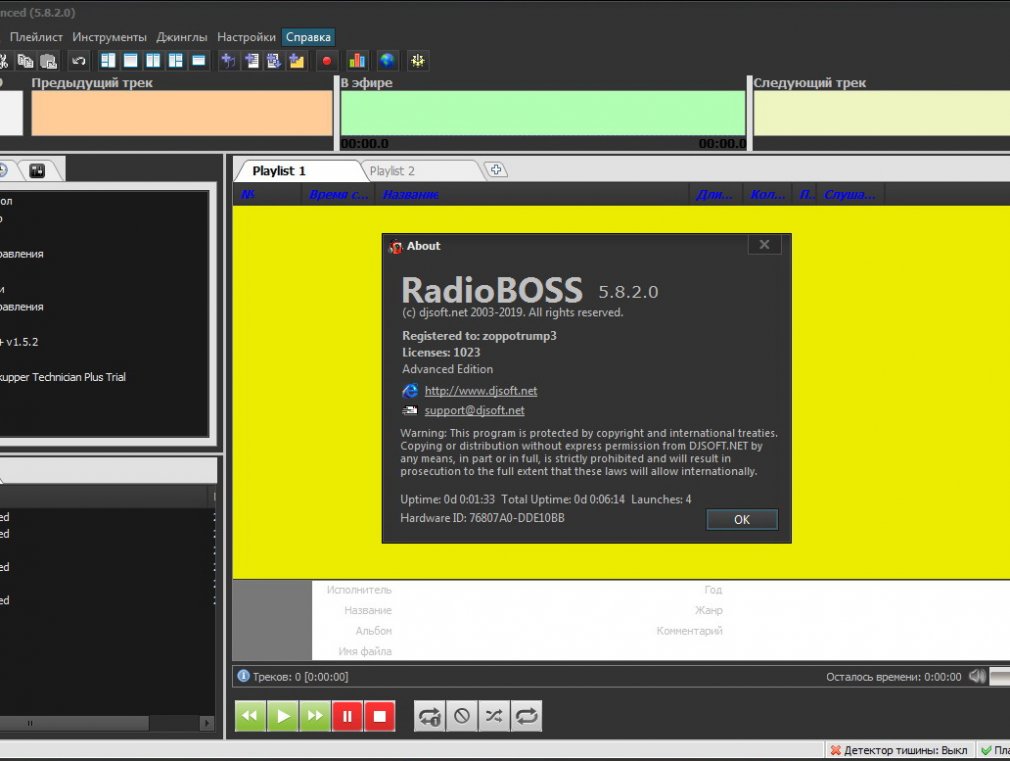1010x761 pixels.
Task: Open the Инструменты menu
Action: point(110,37)
